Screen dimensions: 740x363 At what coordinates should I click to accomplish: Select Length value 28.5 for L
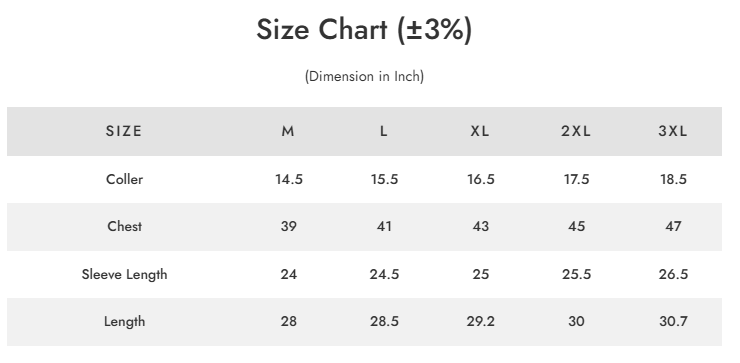(x=384, y=321)
